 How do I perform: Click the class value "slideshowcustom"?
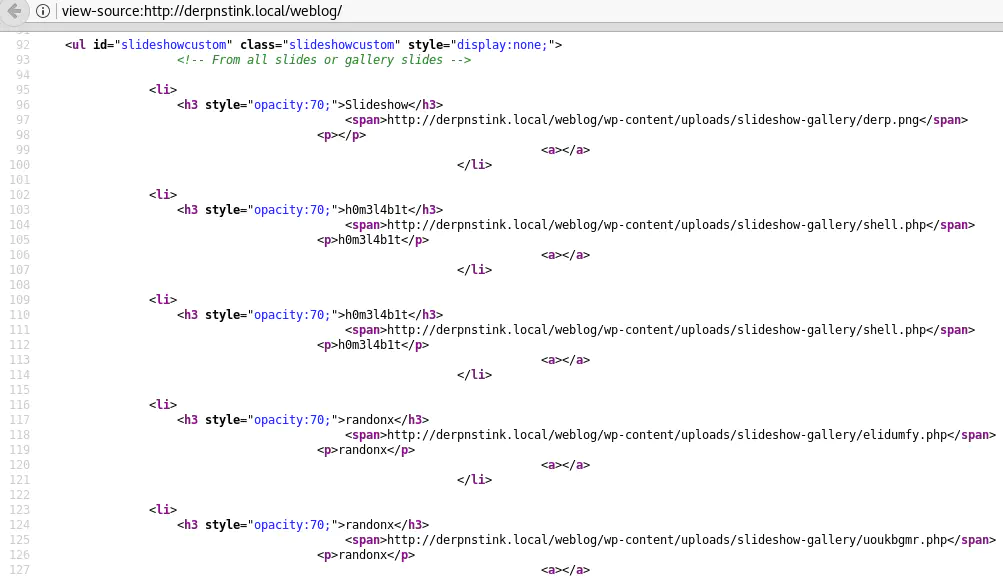click(x=342, y=45)
